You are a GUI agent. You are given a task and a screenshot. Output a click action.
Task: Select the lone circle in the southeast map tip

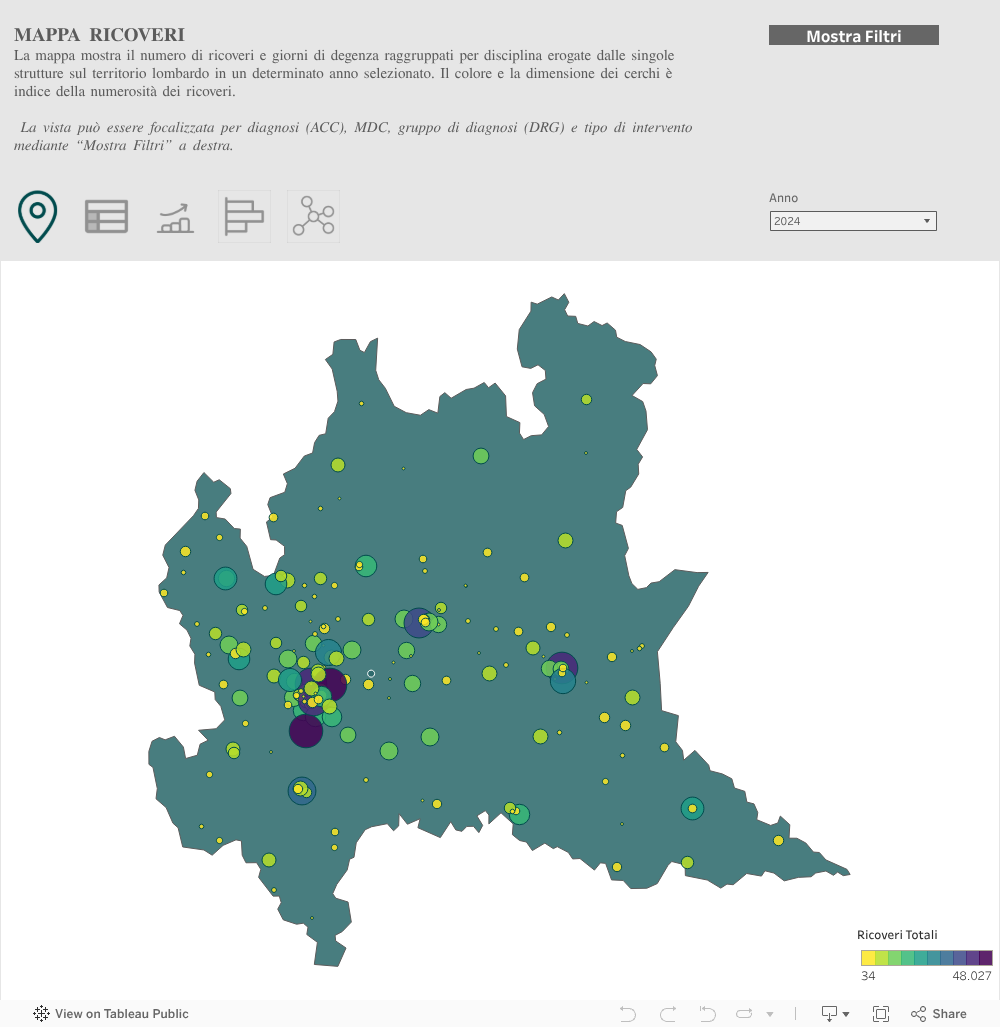(778, 840)
